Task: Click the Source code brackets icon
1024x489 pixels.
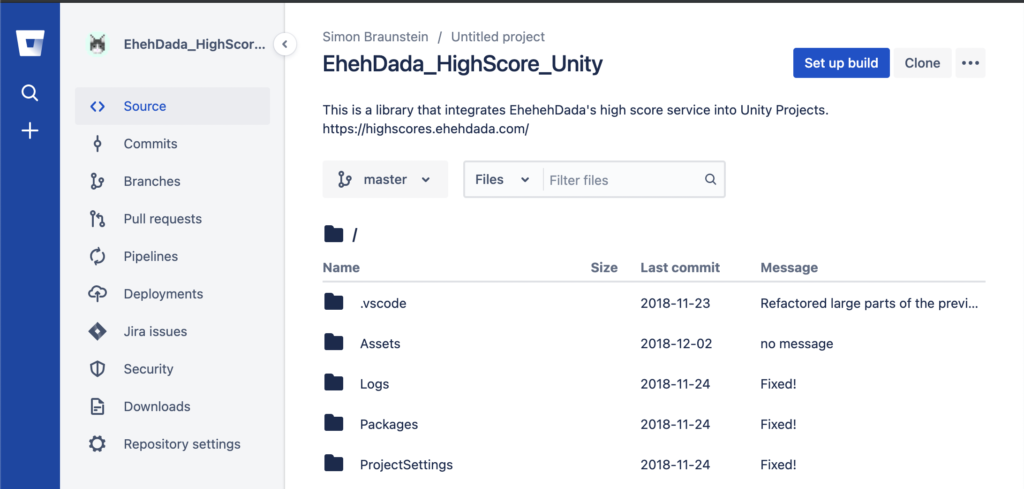Action: tap(97, 106)
